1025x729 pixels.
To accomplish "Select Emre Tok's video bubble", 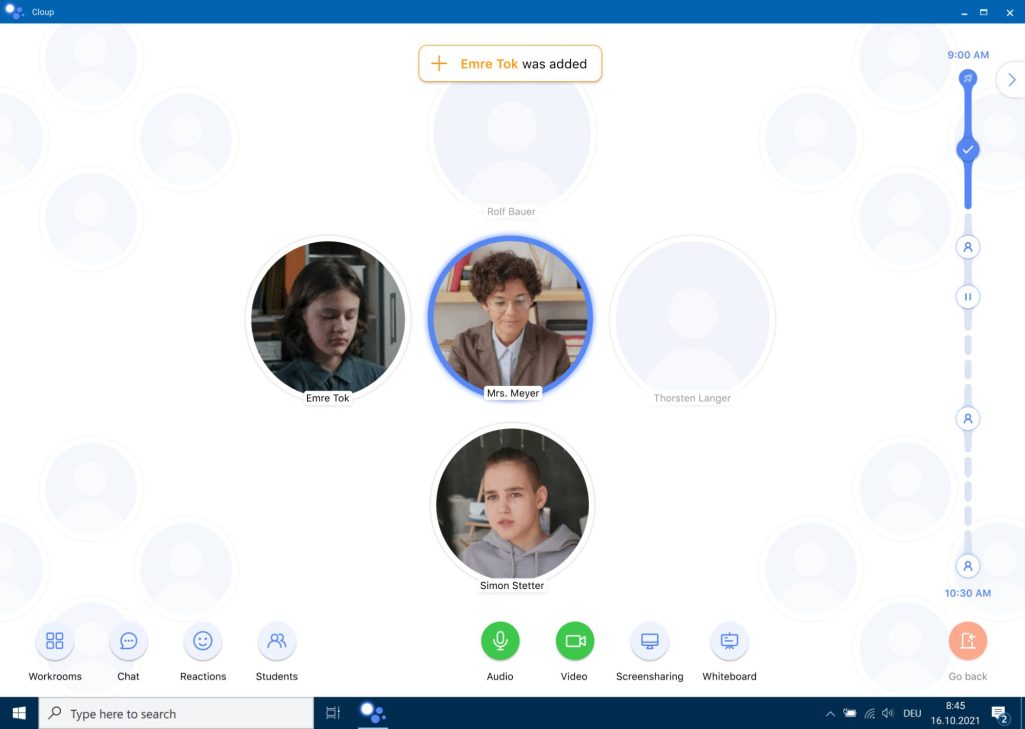I will [x=328, y=318].
